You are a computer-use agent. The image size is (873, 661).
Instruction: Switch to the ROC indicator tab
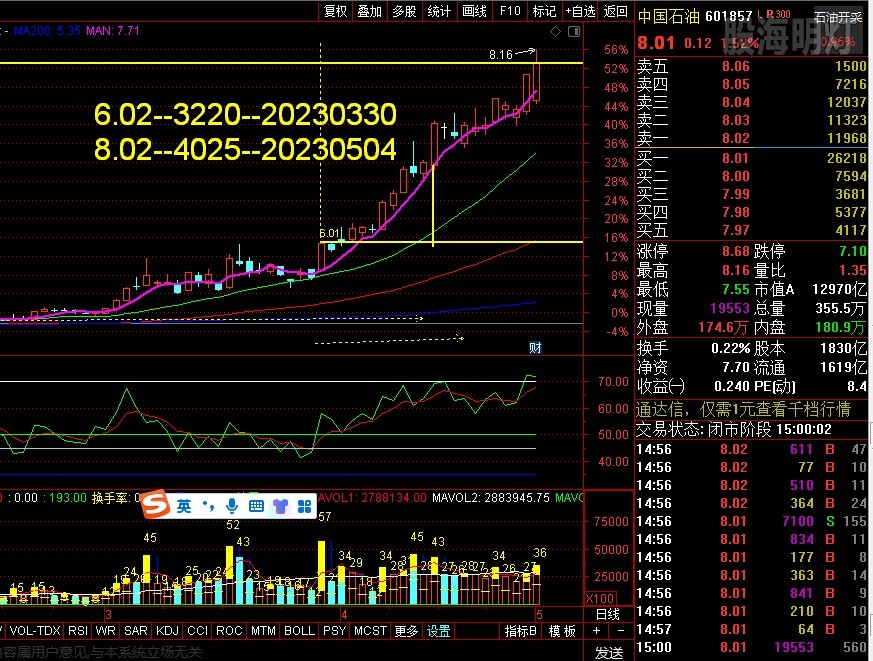(x=229, y=630)
